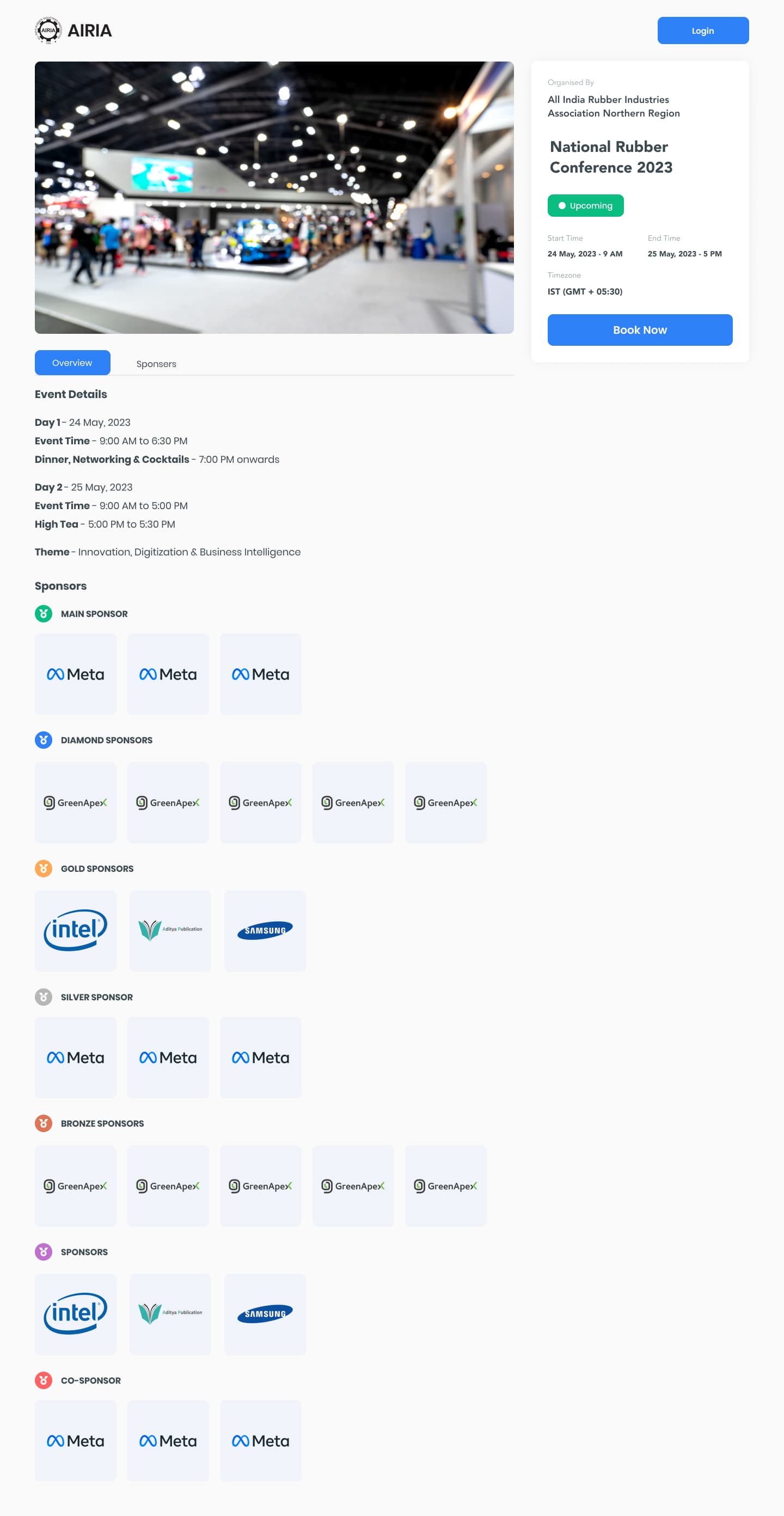The height and width of the screenshot is (1516, 784).
Task: Click the AIRIA gear logo icon
Action: (48, 30)
